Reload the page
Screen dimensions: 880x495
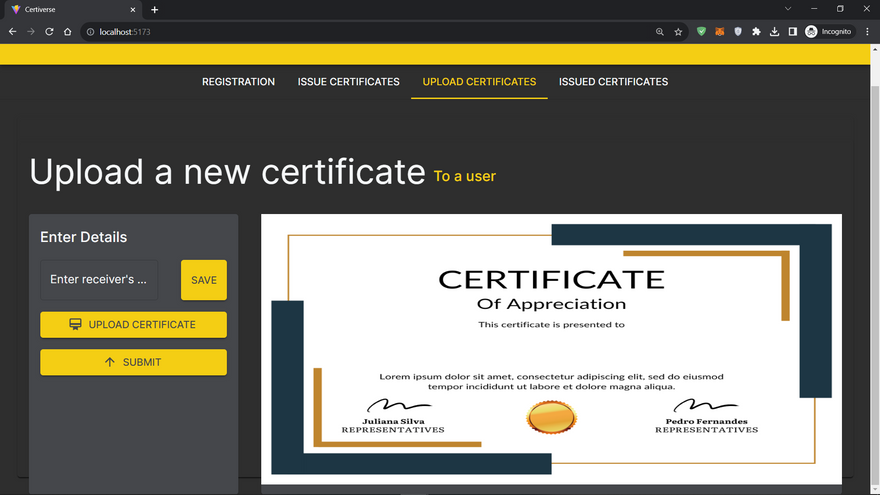click(x=49, y=32)
